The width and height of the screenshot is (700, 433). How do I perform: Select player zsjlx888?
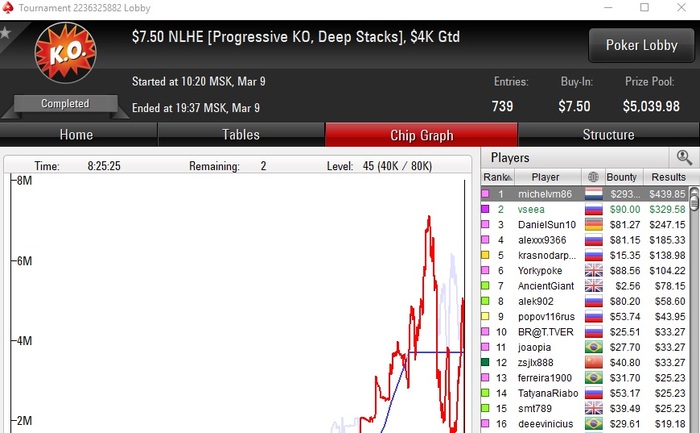pos(585,362)
